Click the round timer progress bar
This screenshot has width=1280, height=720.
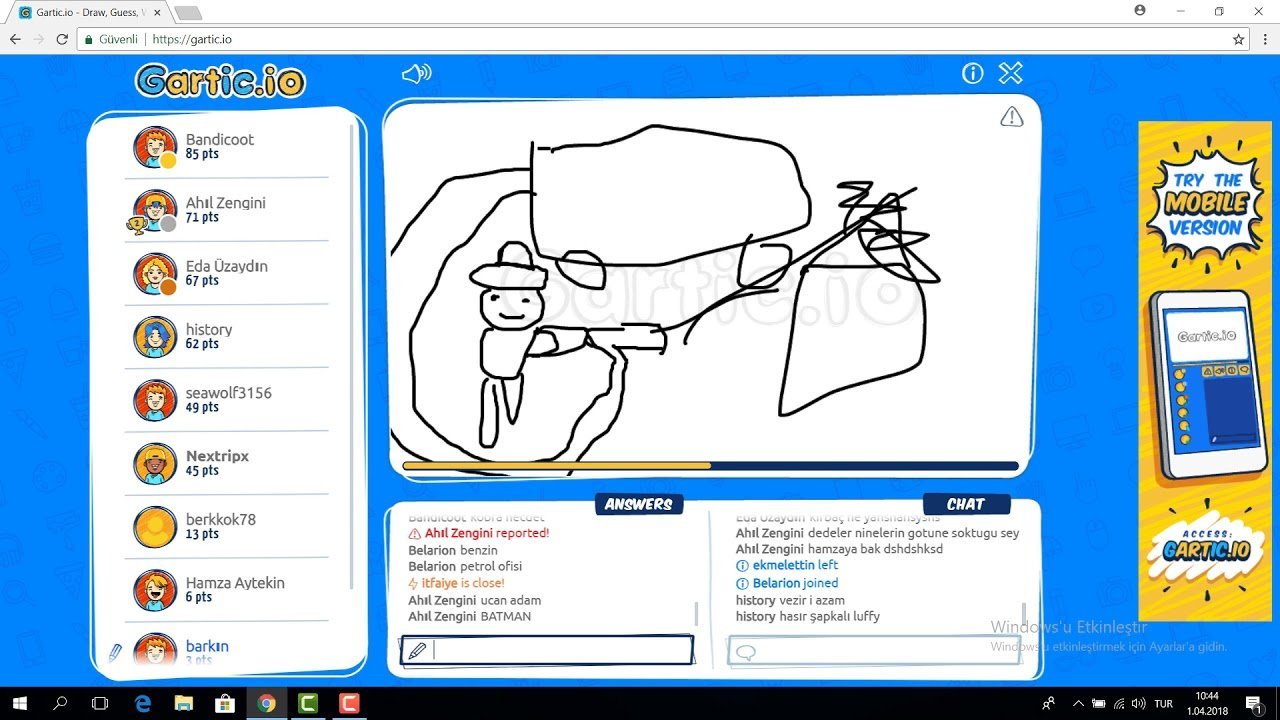[x=710, y=466]
